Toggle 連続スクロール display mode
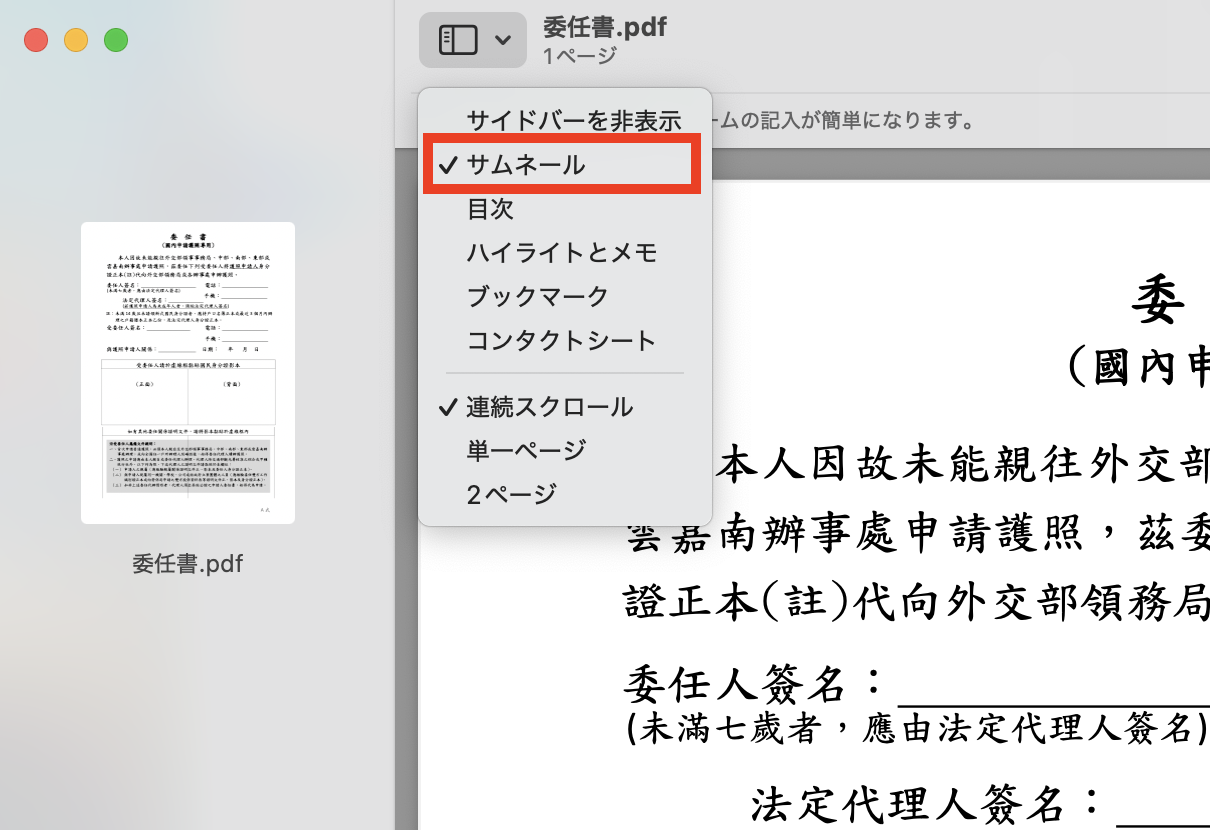1210x830 pixels. point(565,407)
